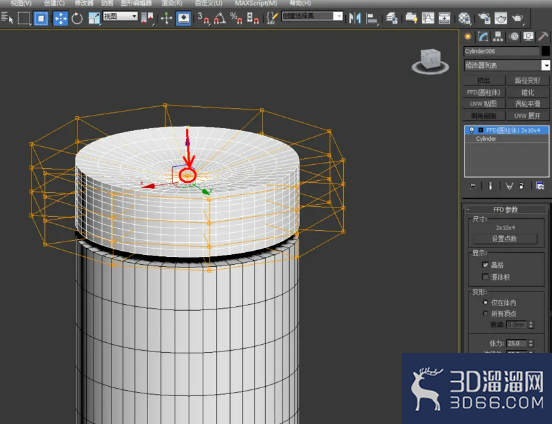Toggle the Percent Snap icon
This screenshot has width=552, height=424.
[236, 18]
